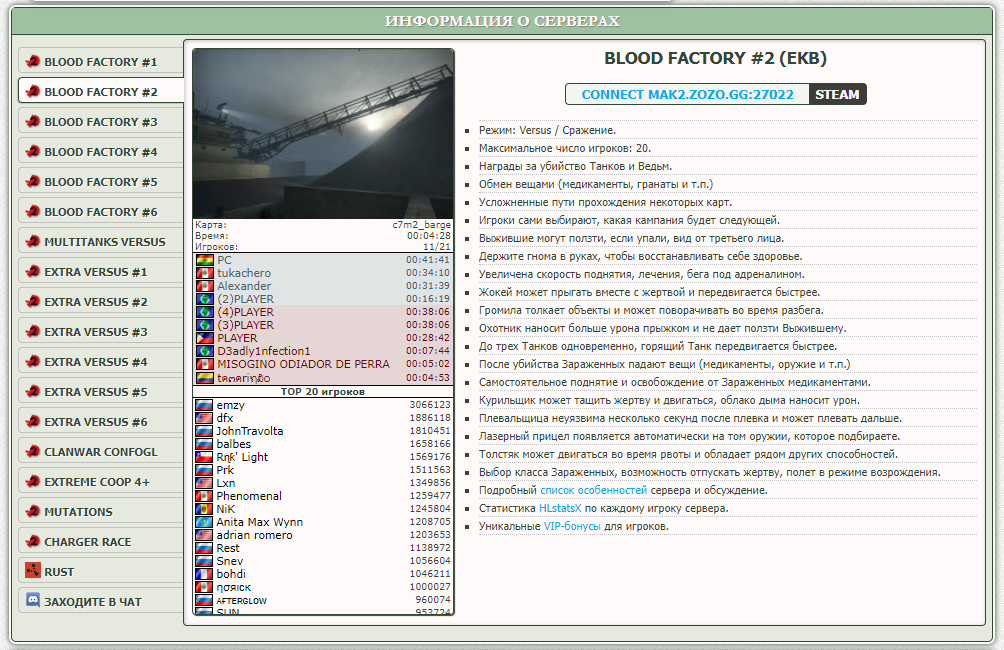1004x650 pixels.
Task: Open the BLOOD FACTORY #1 server tab
Action: (x=101, y=62)
